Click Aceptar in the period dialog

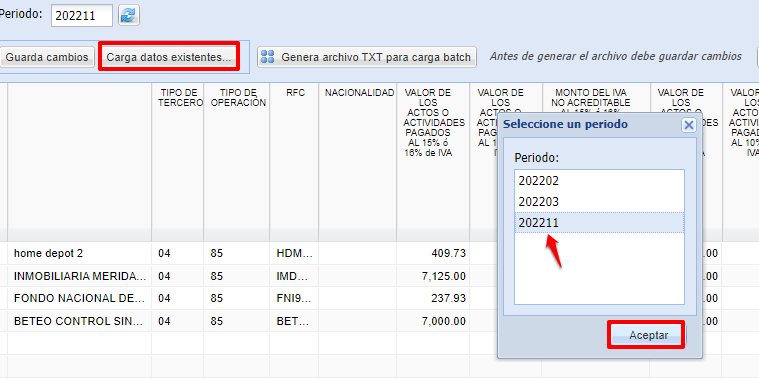click(x=649, y=335)
